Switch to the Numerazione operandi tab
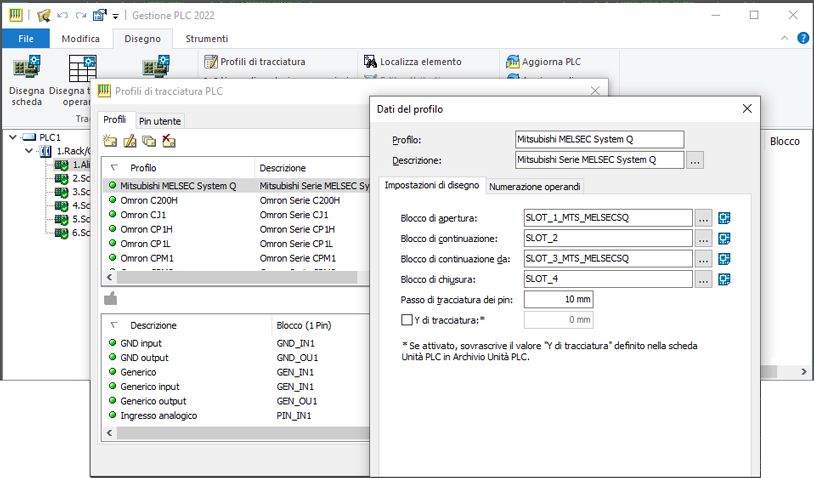This screenshot has height=478, width=814. (534, 186)
